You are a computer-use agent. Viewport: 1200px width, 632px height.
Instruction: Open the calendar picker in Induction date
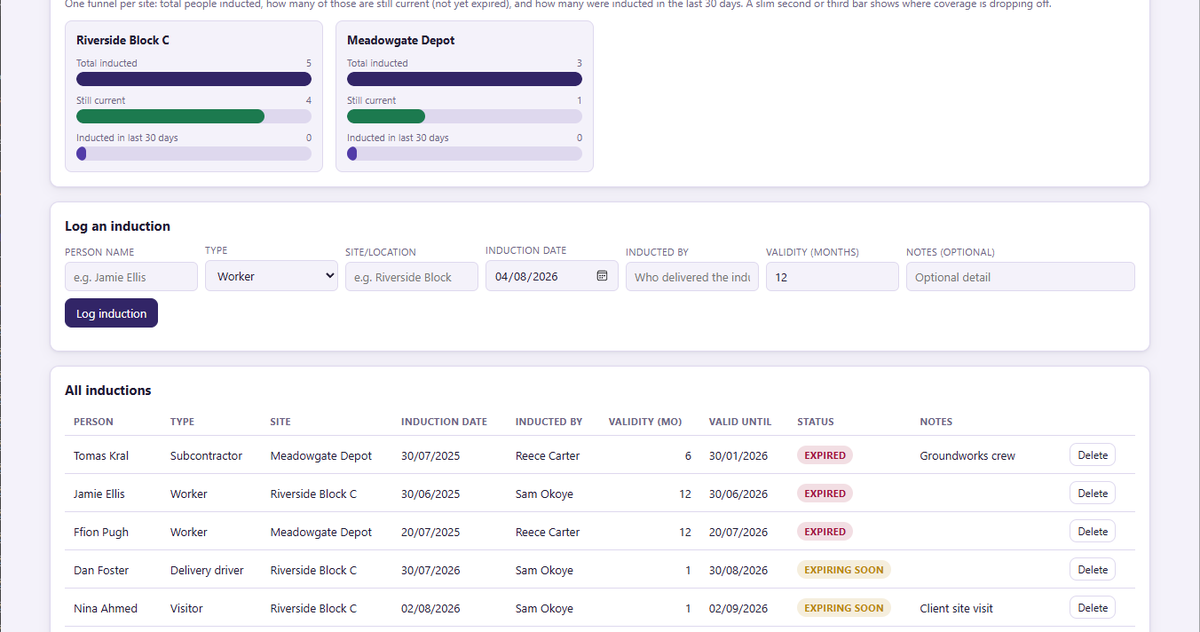pyautogui.click(x=602, y=276)
